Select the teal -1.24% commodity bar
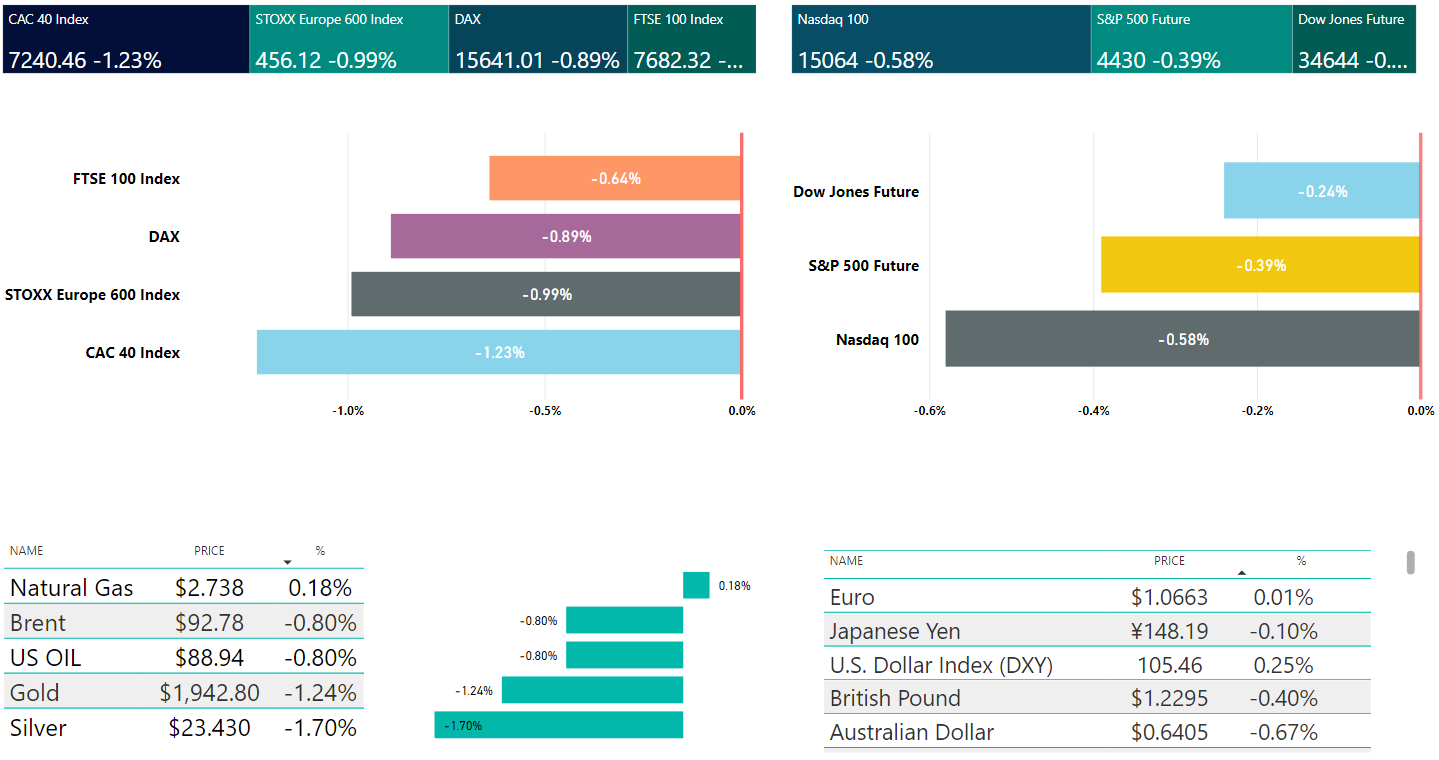The height and width of the screenshot is (760, 1439). click(x=592, y=690)
